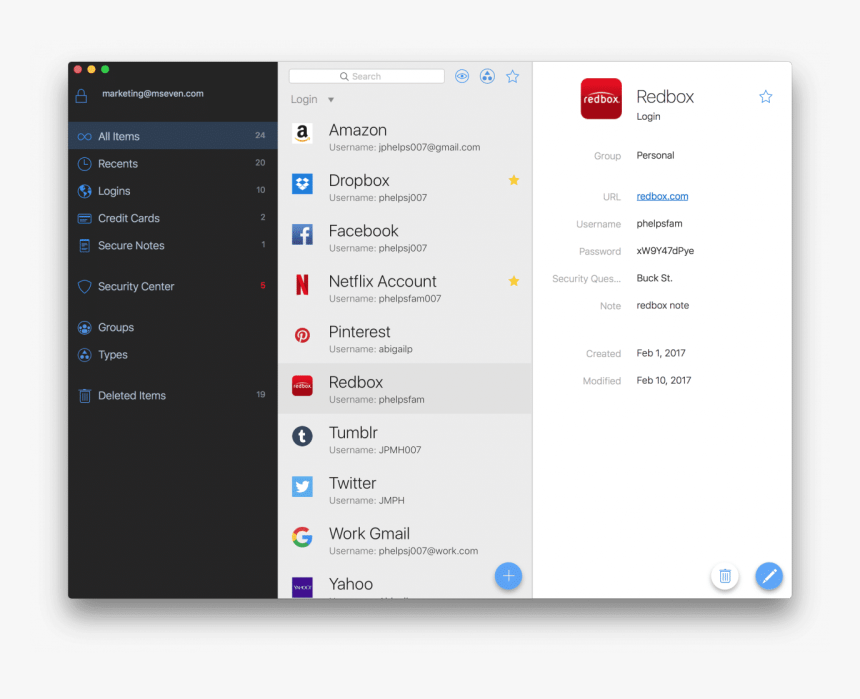This screenshot has width=860, height=699.
Task: Select Secure Notes in the sidebar
Action: pos(130,246)
